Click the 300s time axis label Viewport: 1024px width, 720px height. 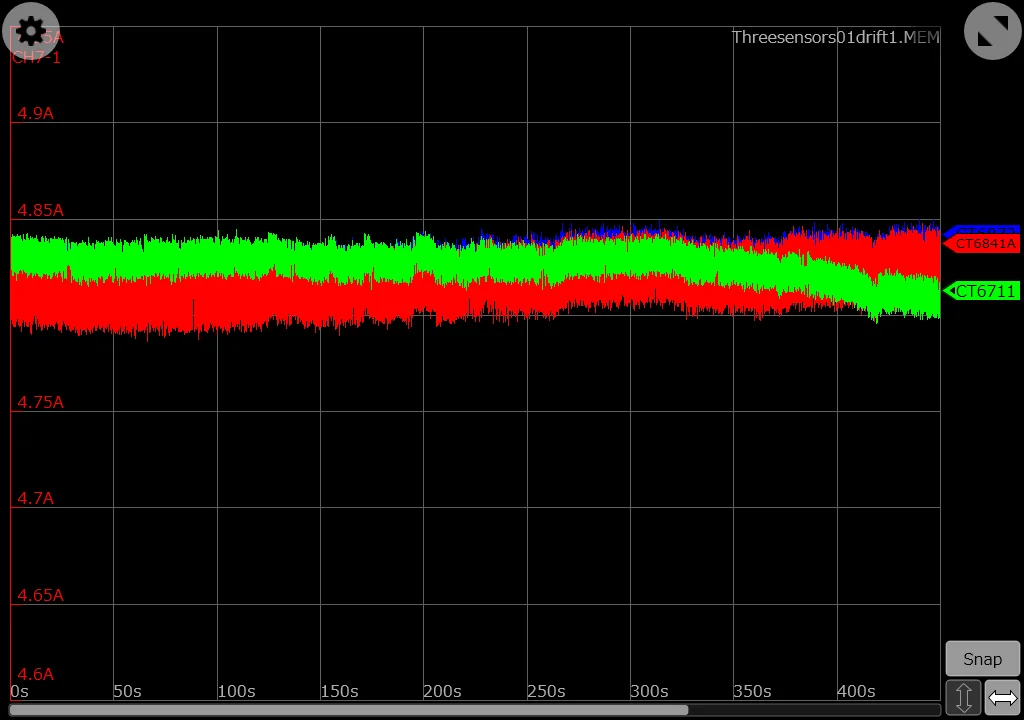click(648, 691)
